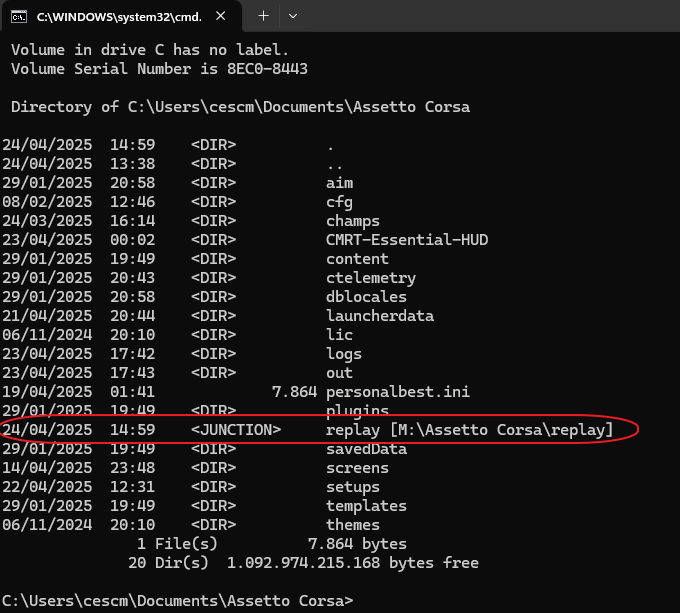
Task: Open a new terminal tab with plus
Action: click(x=264, y=16)
